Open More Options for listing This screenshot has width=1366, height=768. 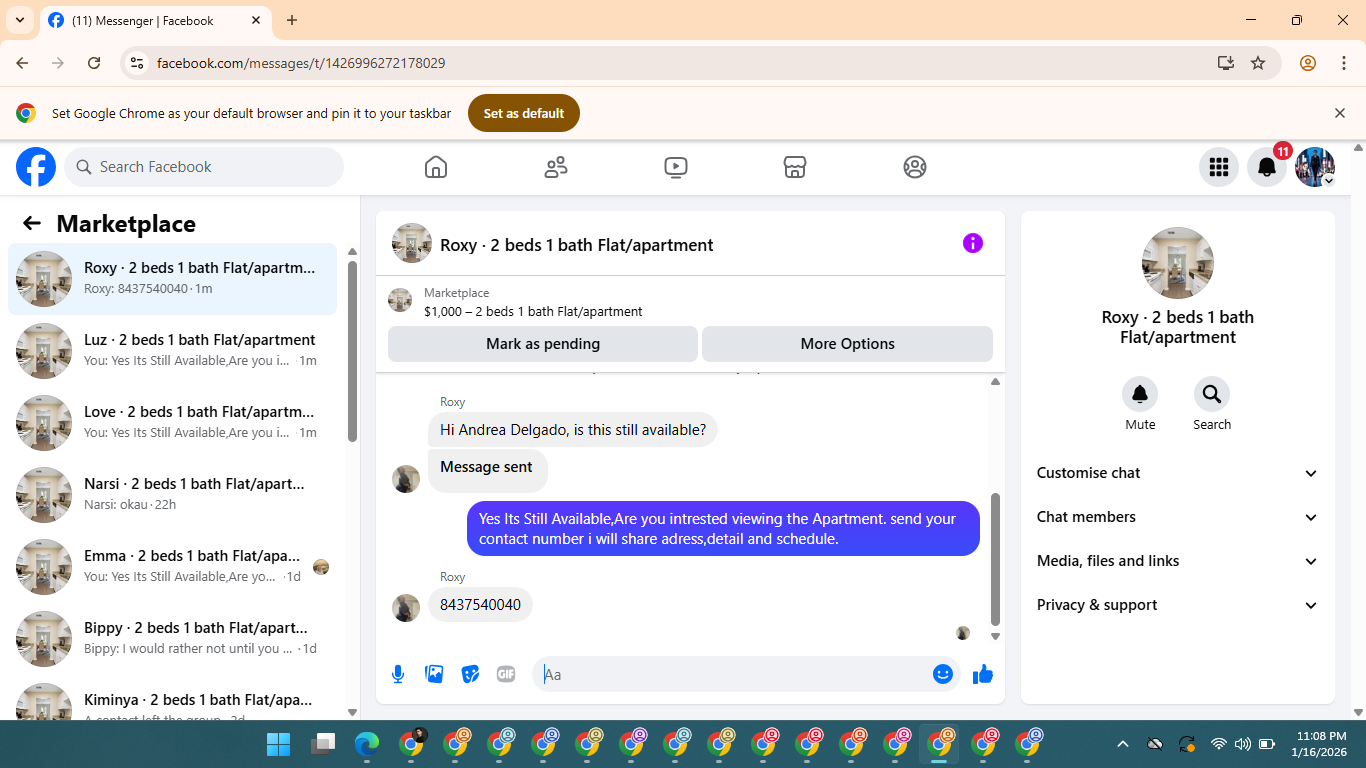click(847, 344)
